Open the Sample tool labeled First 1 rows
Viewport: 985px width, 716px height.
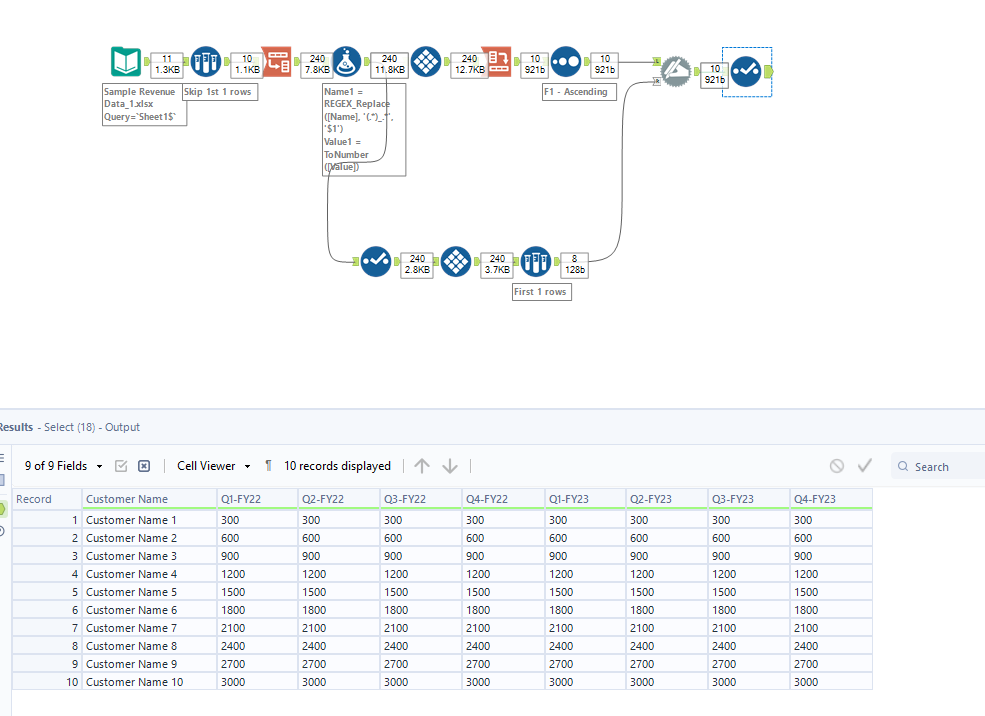pos(536,262)
